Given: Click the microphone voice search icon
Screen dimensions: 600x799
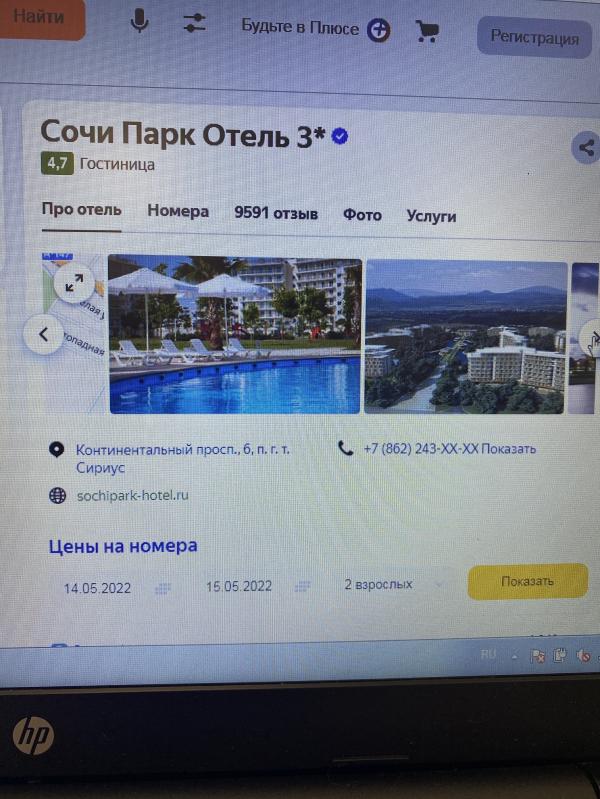Looking at the screenshot, I should tap(140, 21).
